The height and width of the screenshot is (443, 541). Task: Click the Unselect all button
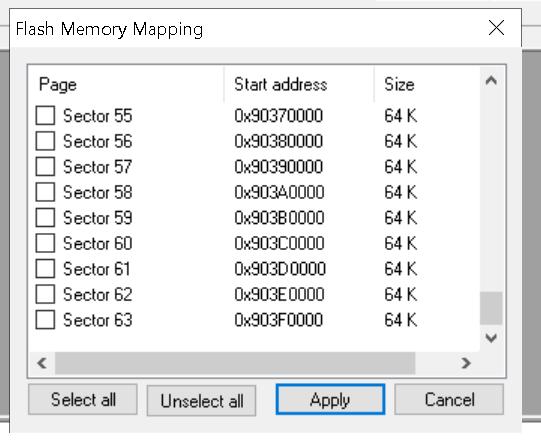click(201, 401)
